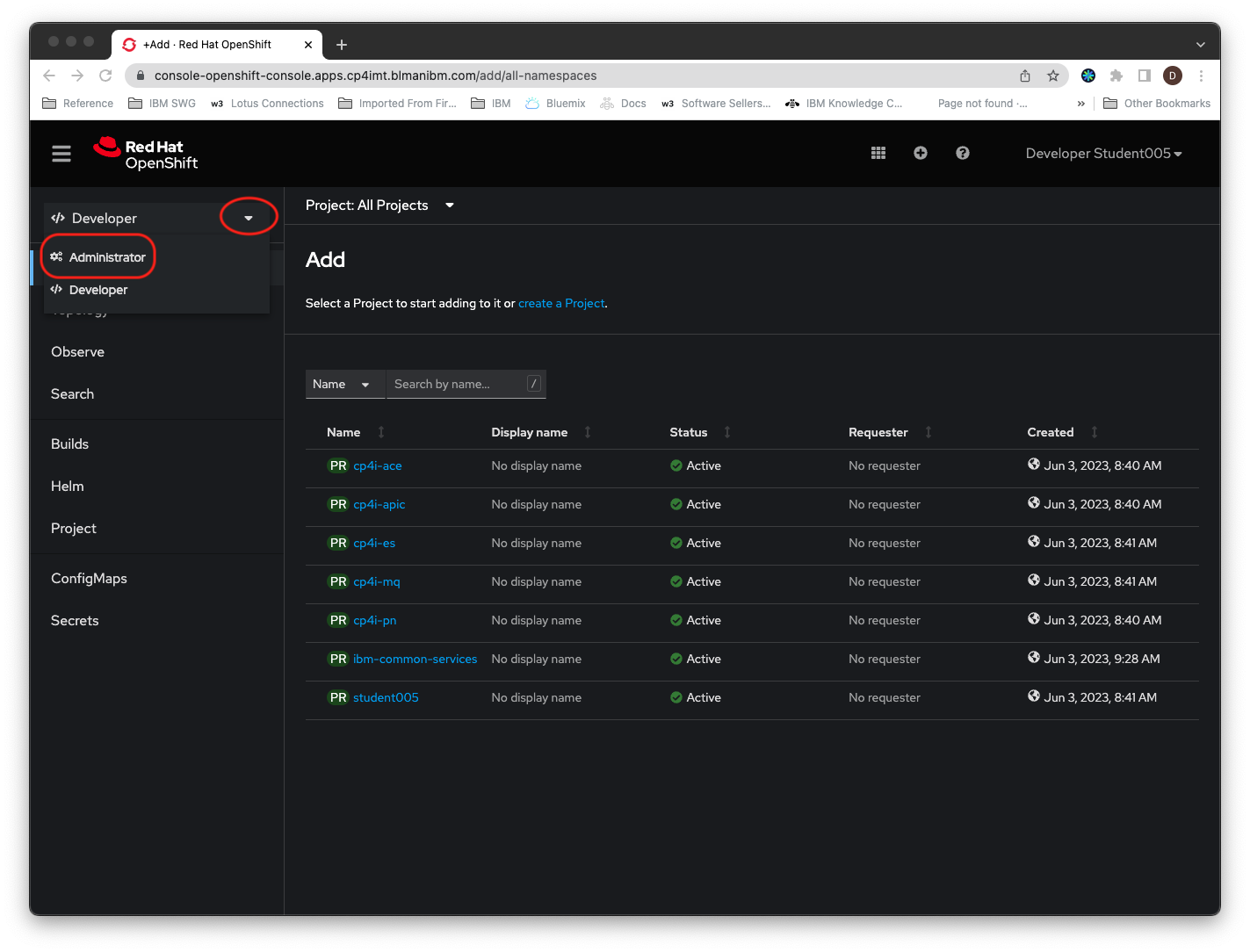Go forward in browser

pyautogui.click(x=77, y=76)
